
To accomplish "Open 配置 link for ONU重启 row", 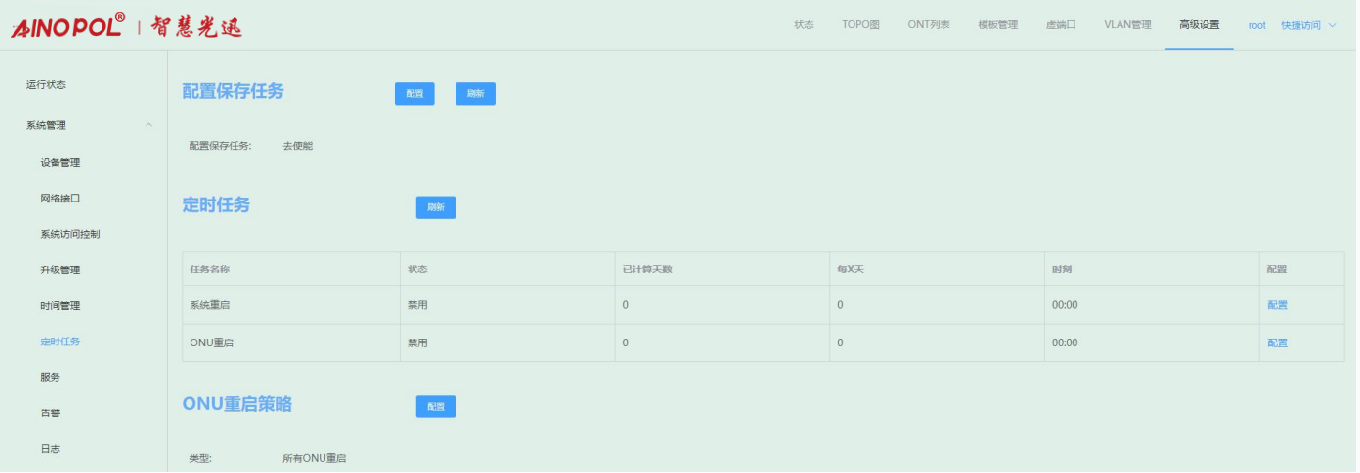I will [1277, 343].
